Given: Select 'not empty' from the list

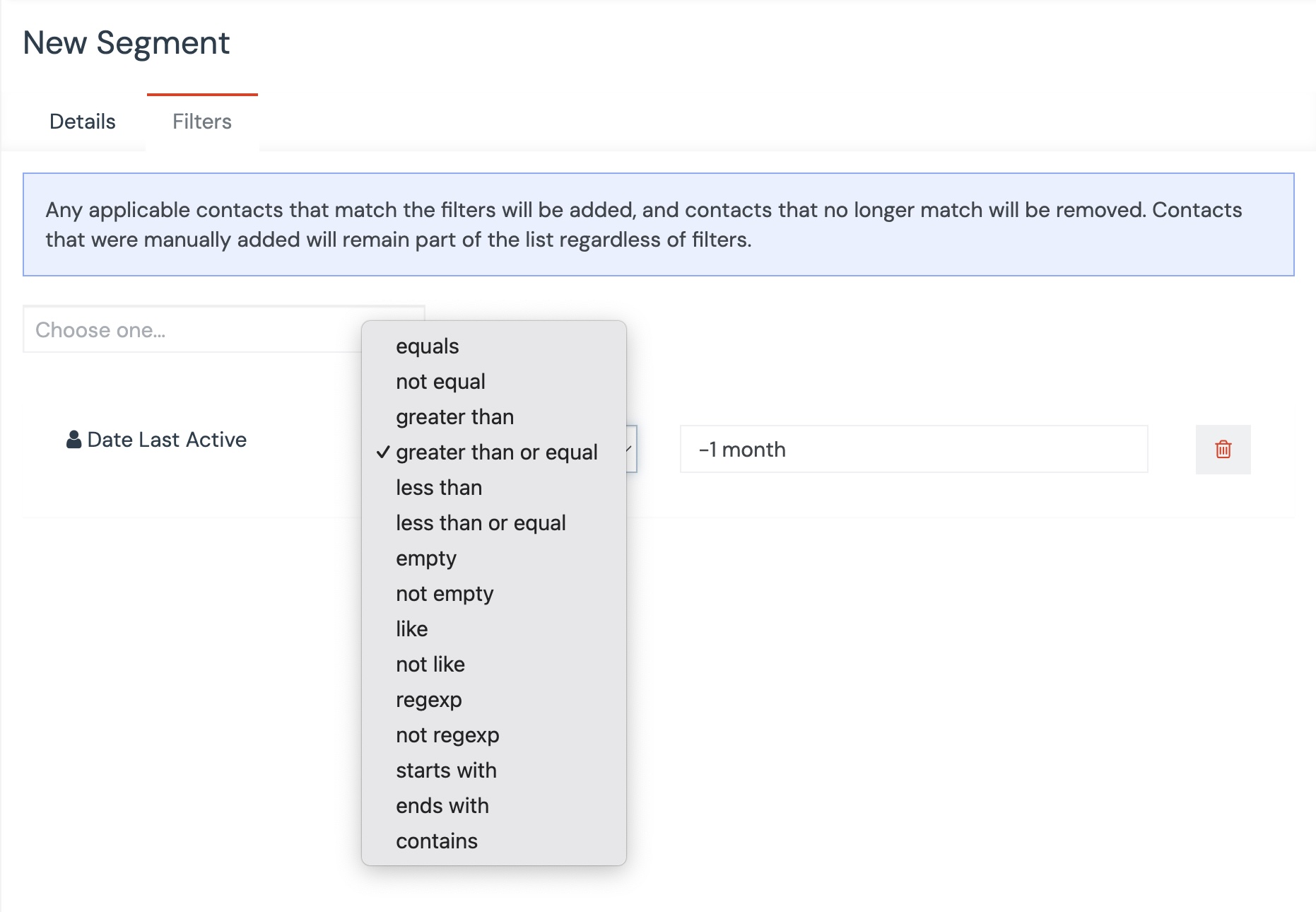Looking at the screenshot, I should coord(445,594).
